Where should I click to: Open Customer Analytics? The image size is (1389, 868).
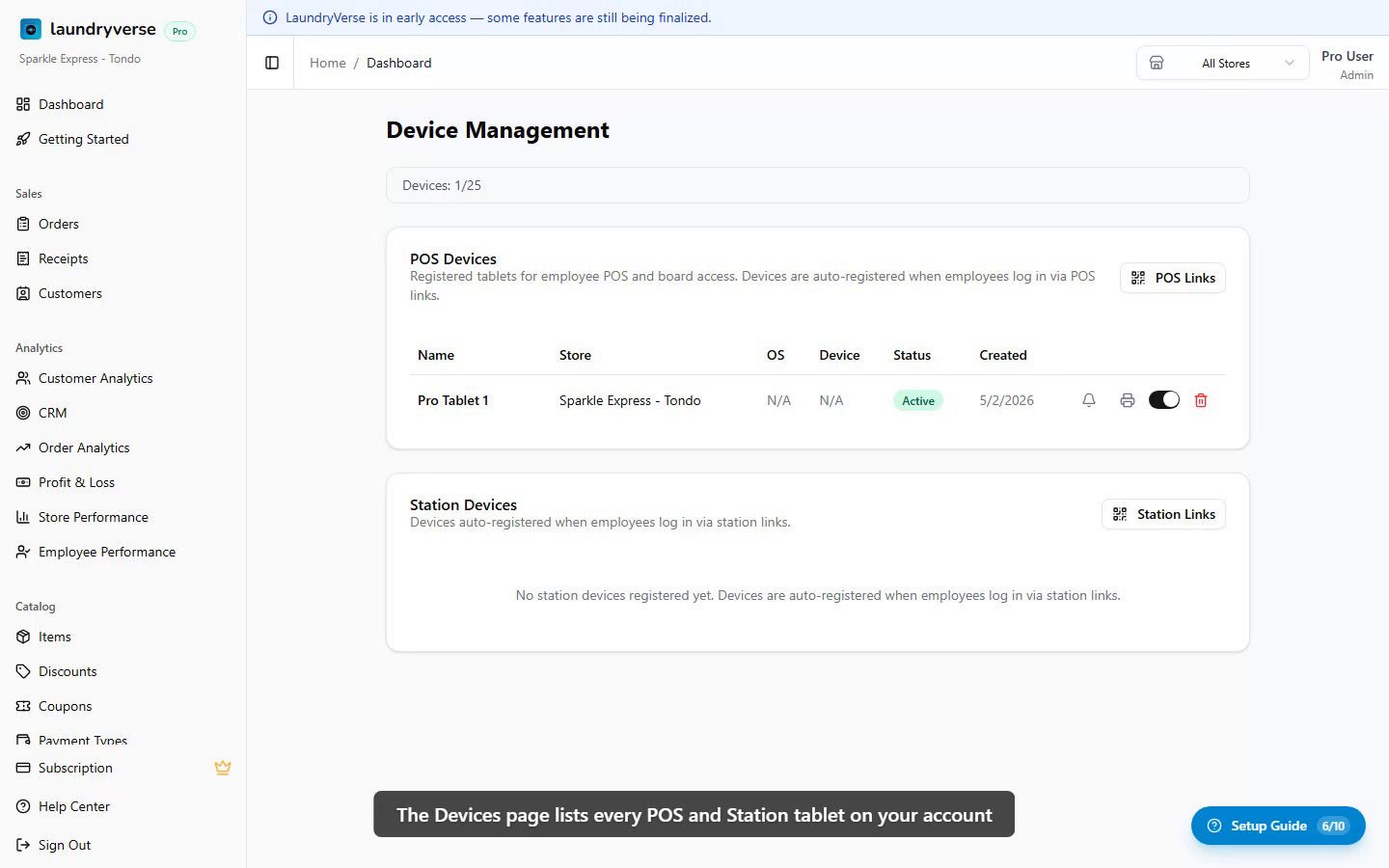[x=123, y=378]
